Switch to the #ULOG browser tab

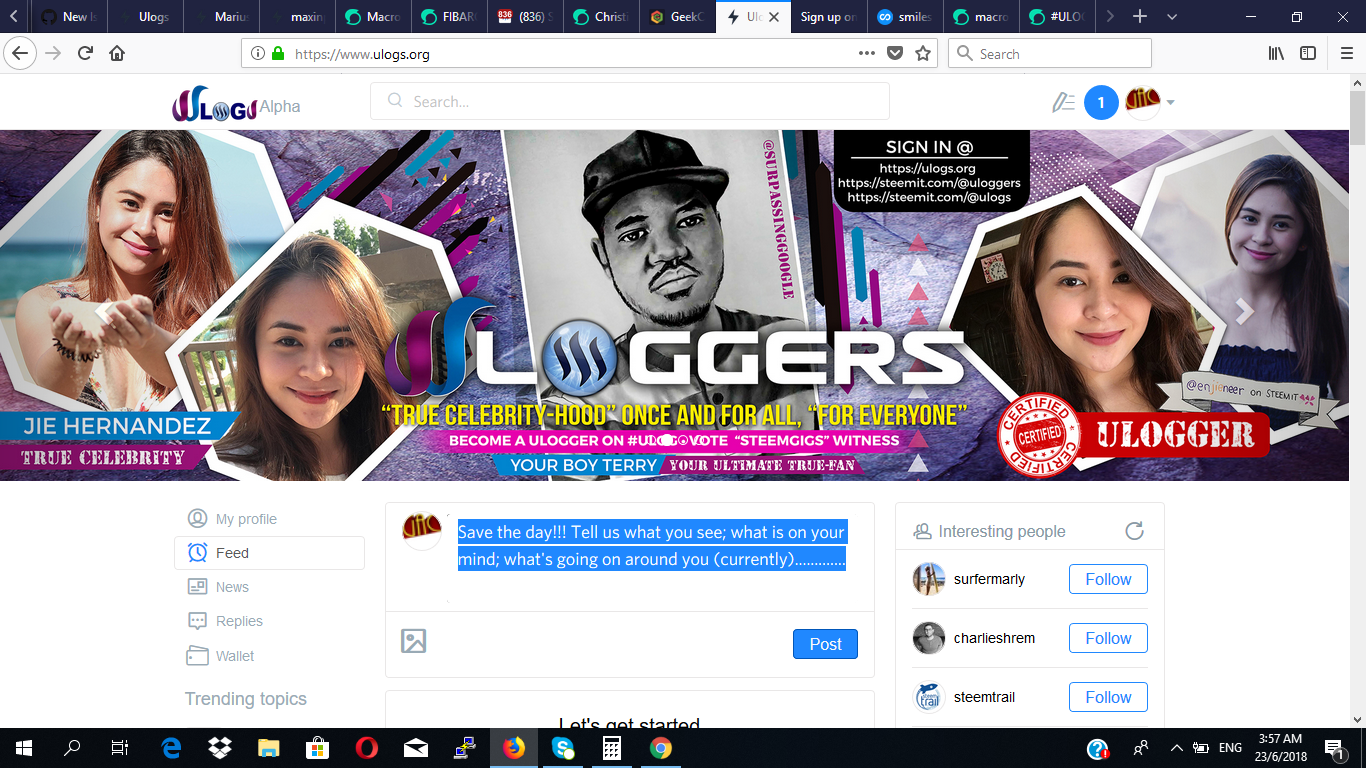click(x=1057, y=17)
